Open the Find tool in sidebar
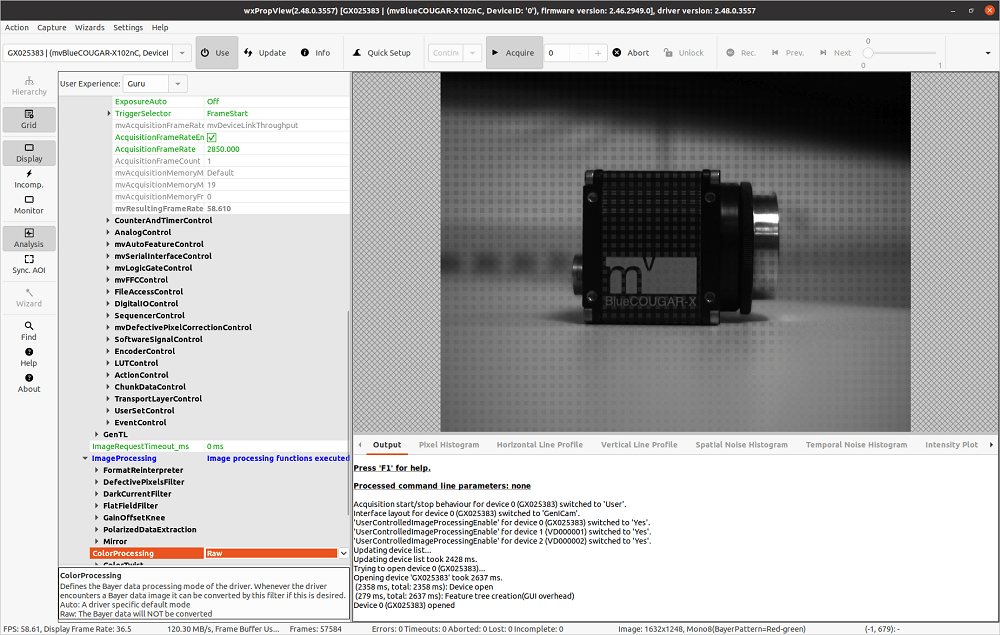 point(29,331)
